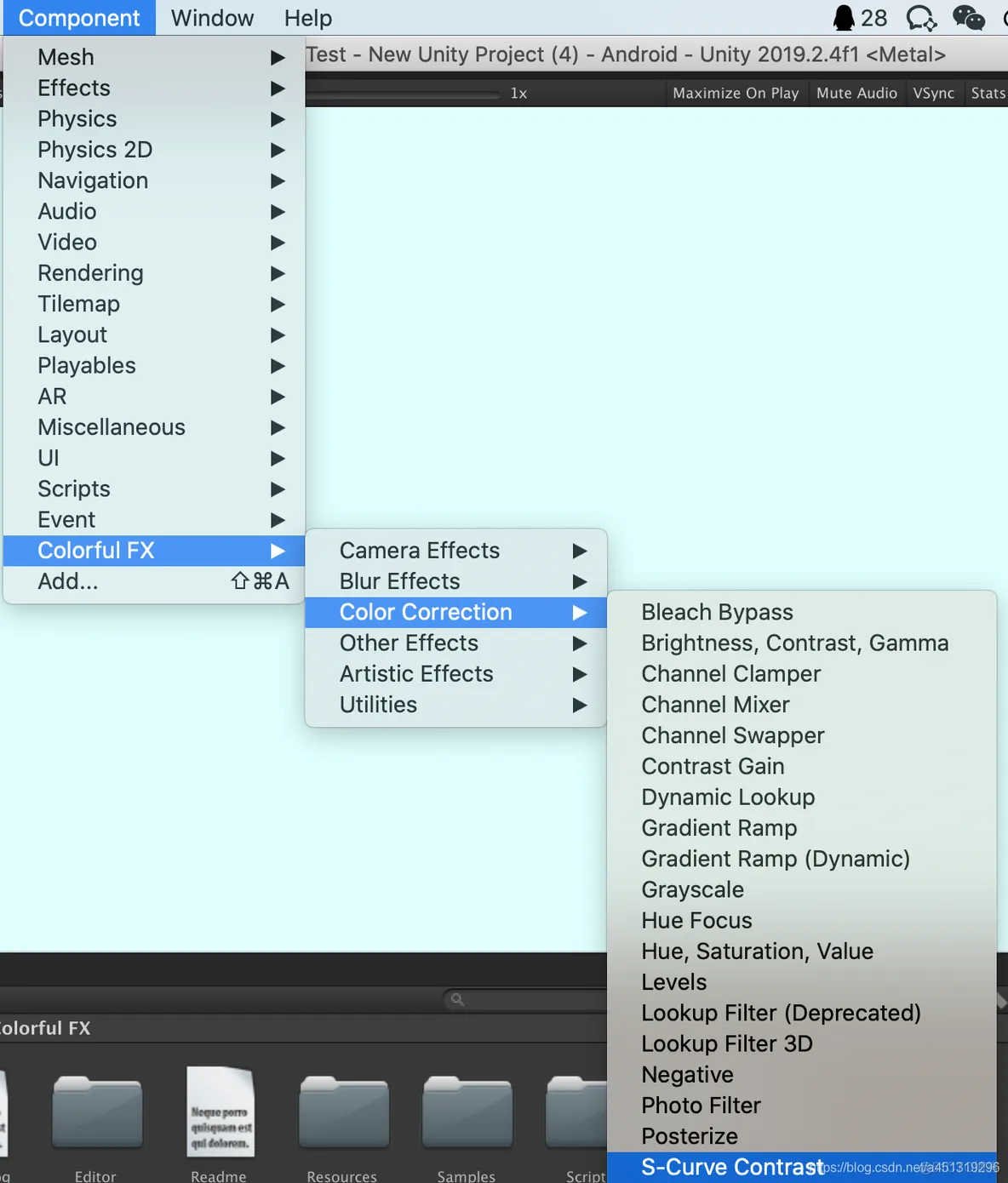Image resolution: width=1008 pixels, height=1183 pixels.
Task: Choose Contrast Gain effect
Action: pyautogui.click(x=802, y=766)
